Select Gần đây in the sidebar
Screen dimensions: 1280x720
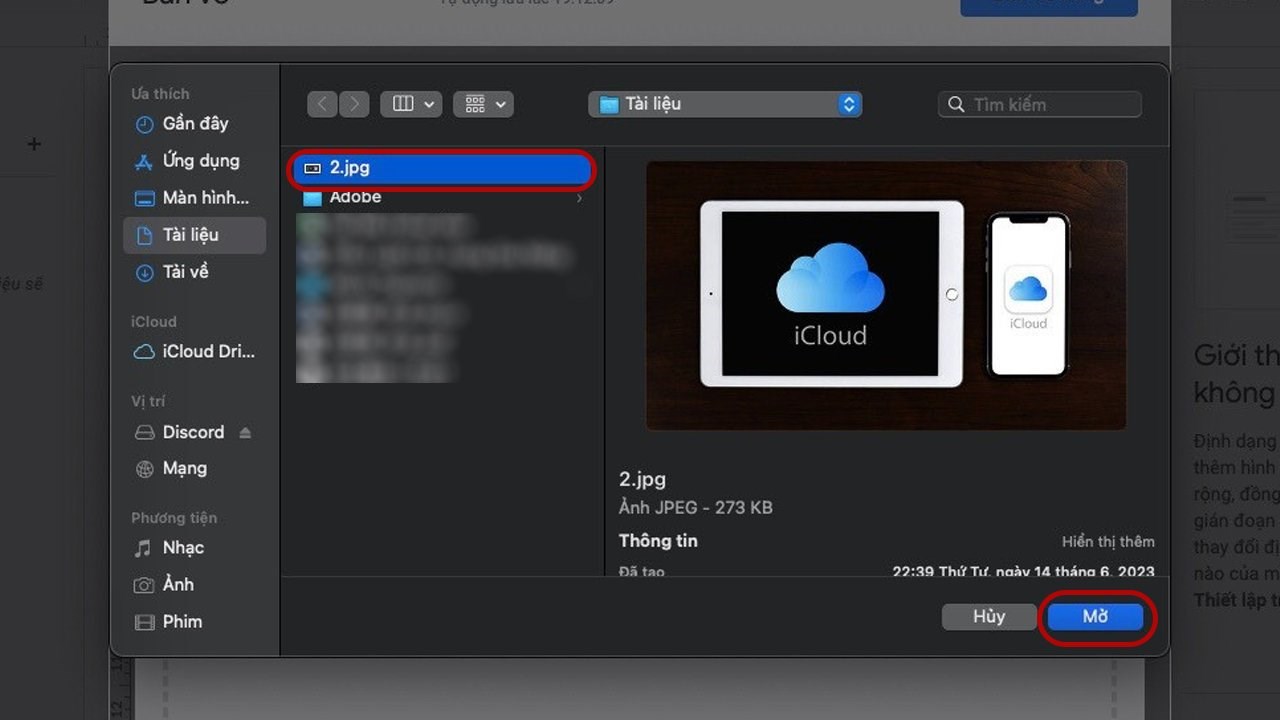pyautogui.click(x=195, y=124)
